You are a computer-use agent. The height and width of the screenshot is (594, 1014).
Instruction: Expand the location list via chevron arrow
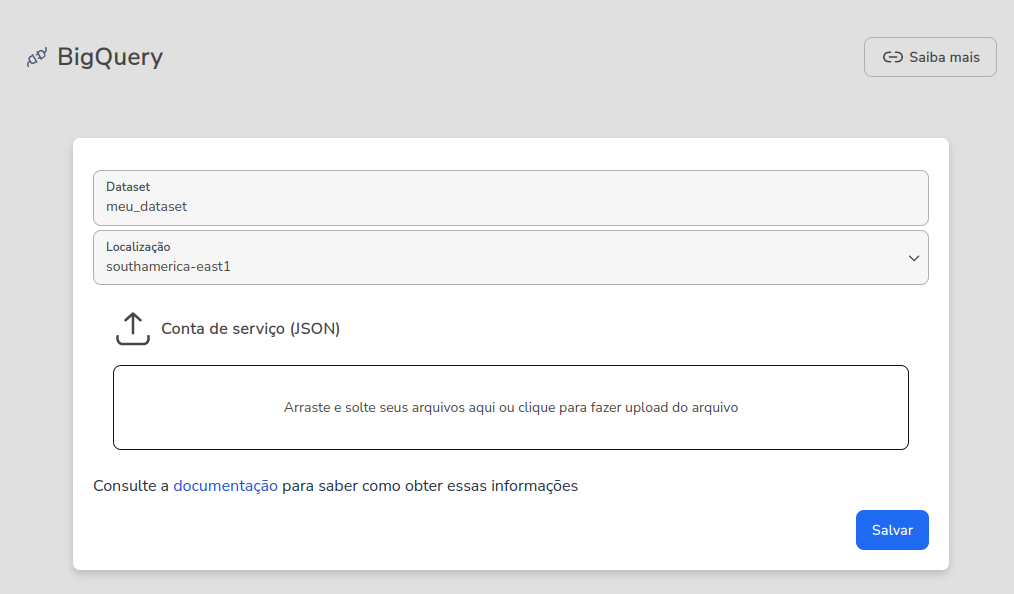(914, 258)
